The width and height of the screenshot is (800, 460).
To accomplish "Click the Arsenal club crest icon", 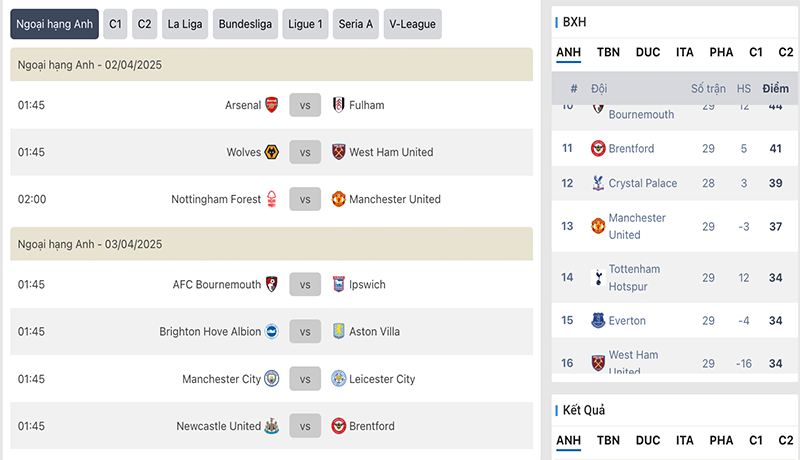I will (272, 105).
